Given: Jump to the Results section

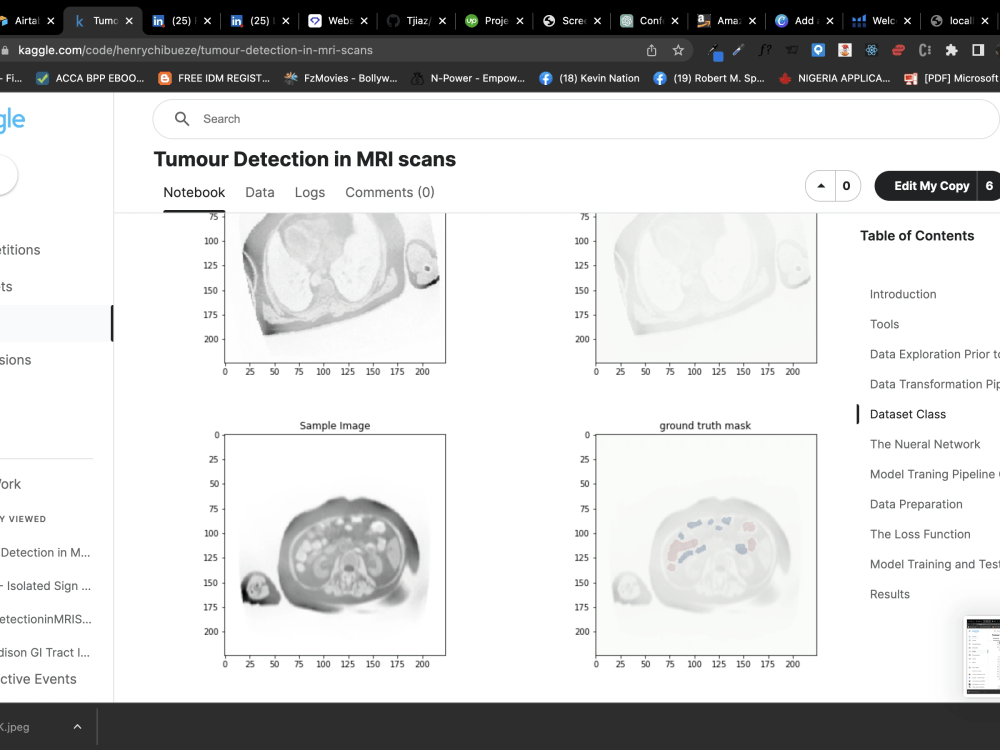Looking at the screenshot, I should click(890, 594).
